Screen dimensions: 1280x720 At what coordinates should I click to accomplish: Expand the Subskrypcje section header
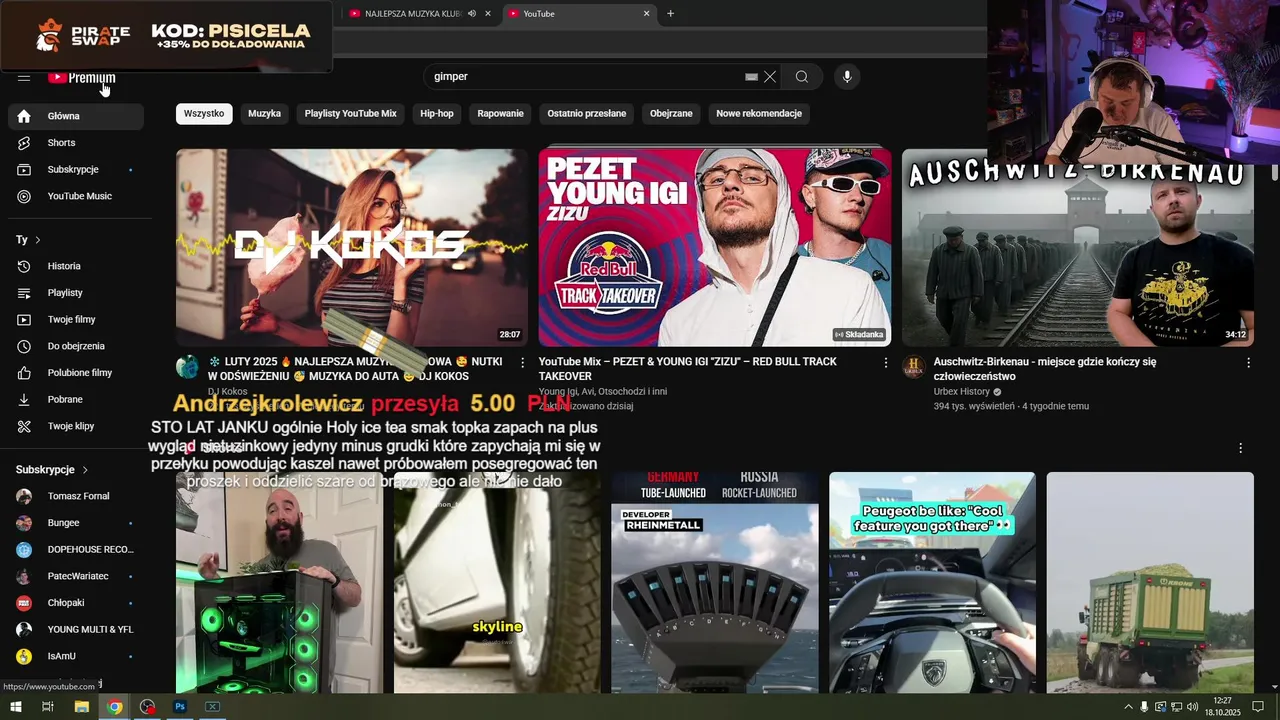pos(52,470)
